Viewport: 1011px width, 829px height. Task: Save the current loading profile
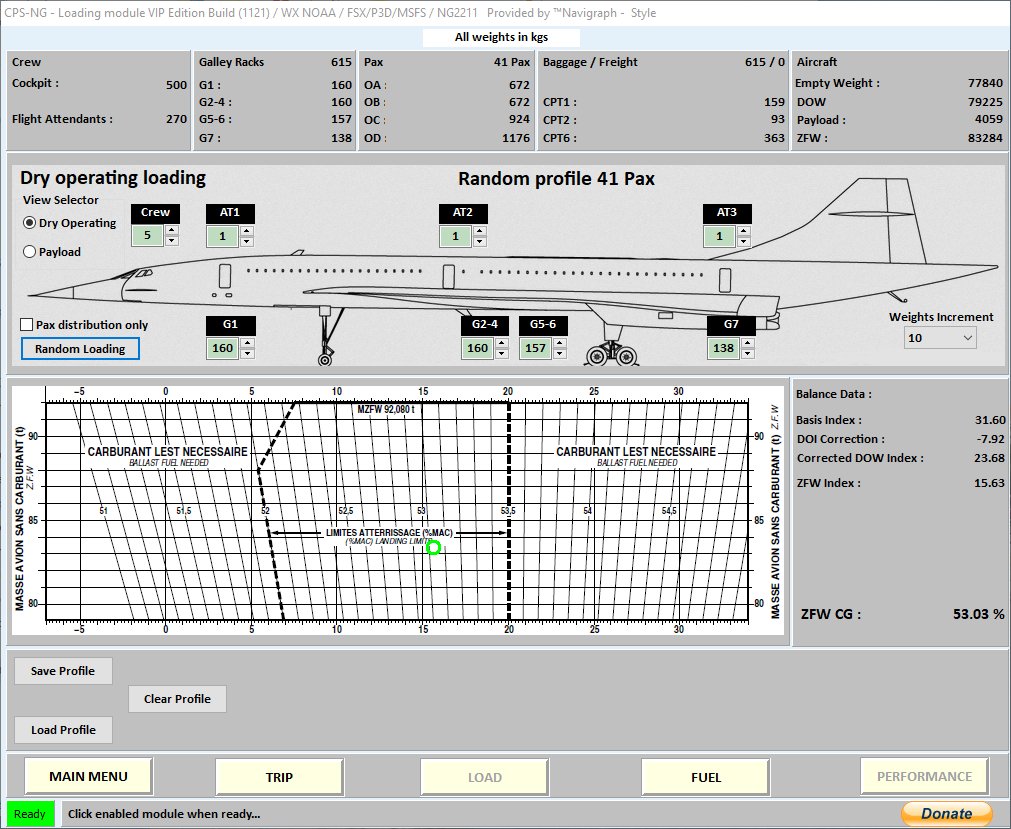pos(63,671)
